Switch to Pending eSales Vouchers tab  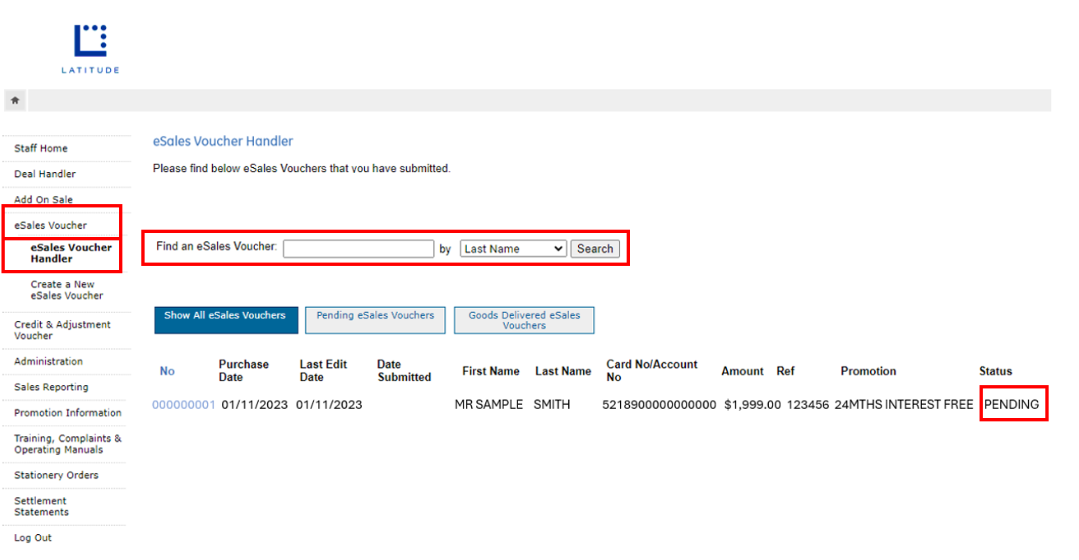pyautogui.click(x=375, y=319)
